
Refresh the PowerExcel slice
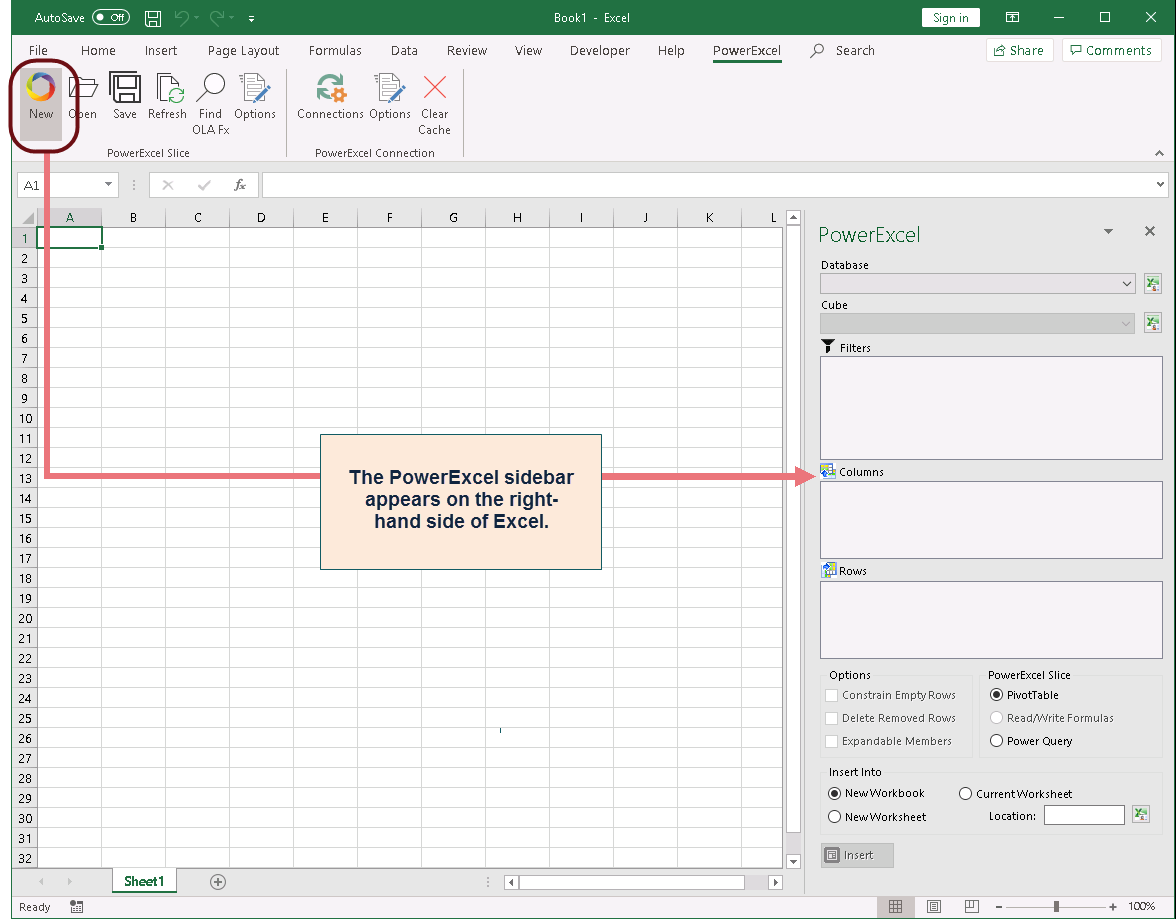(169, 88)
